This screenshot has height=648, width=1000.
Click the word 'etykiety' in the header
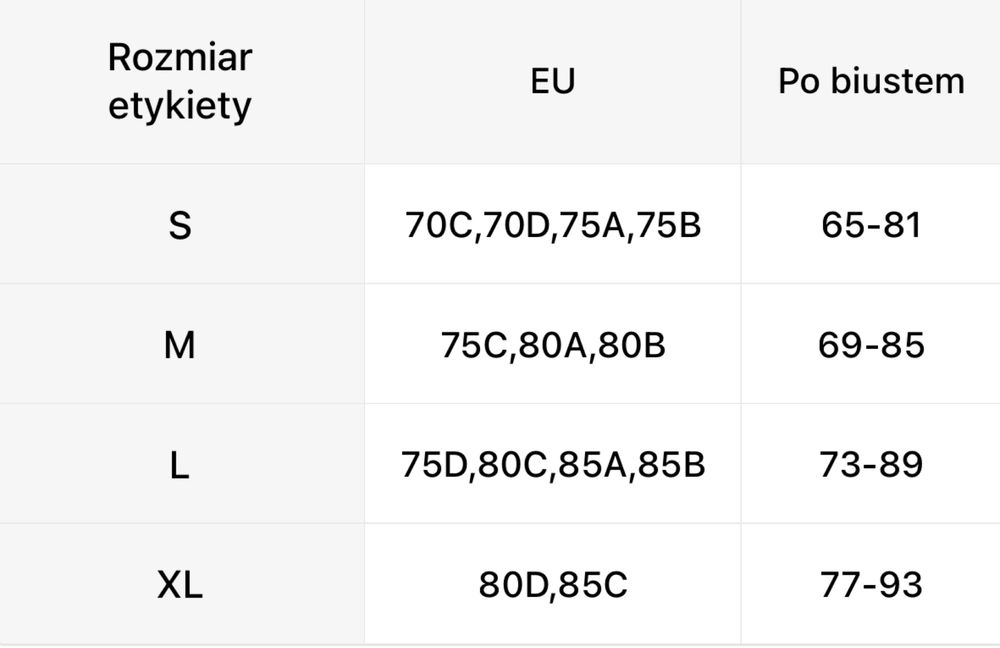[180, 106]
